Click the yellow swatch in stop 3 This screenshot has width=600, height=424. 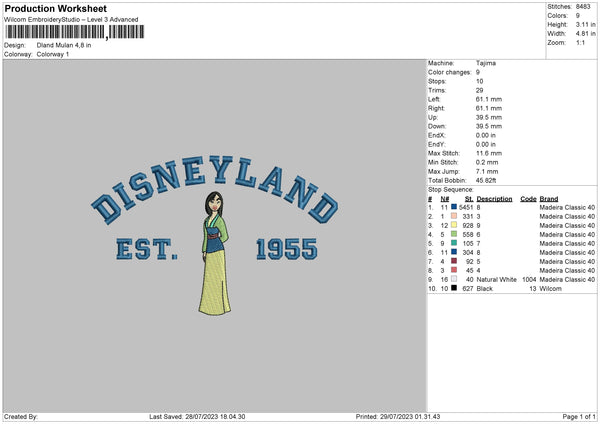455,224
